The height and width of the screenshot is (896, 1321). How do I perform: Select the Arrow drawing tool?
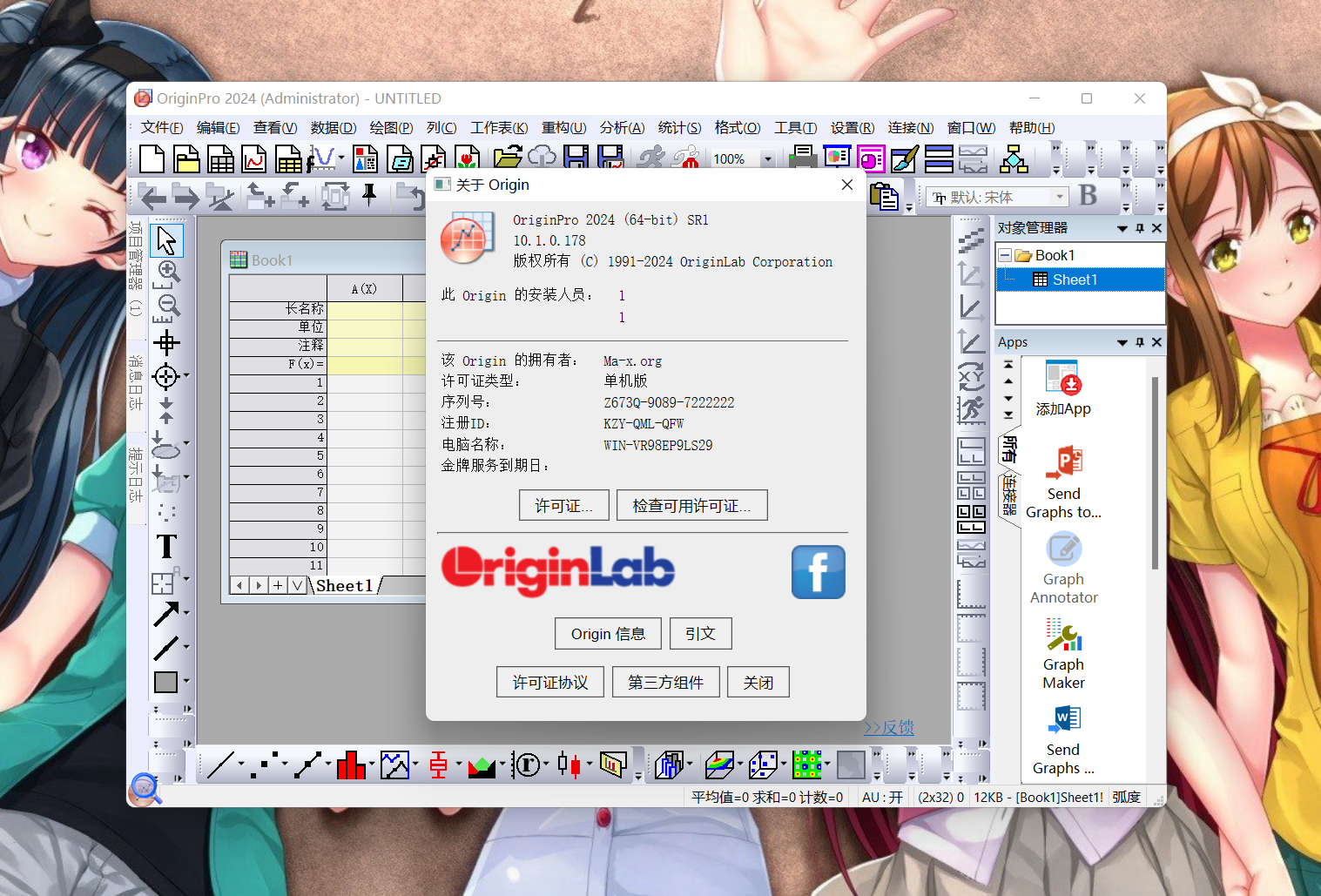coord(165,615)
